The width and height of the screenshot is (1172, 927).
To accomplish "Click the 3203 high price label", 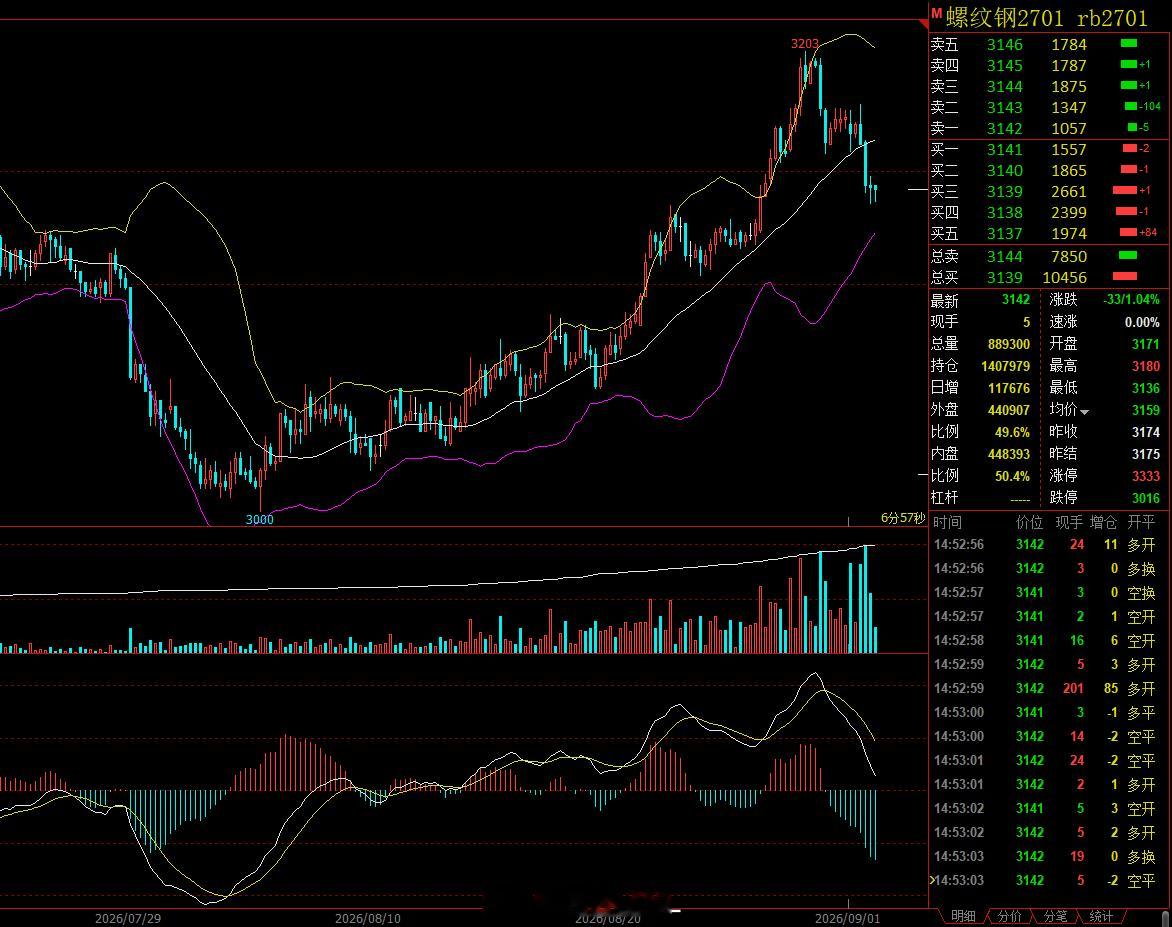I will (805, 43).
